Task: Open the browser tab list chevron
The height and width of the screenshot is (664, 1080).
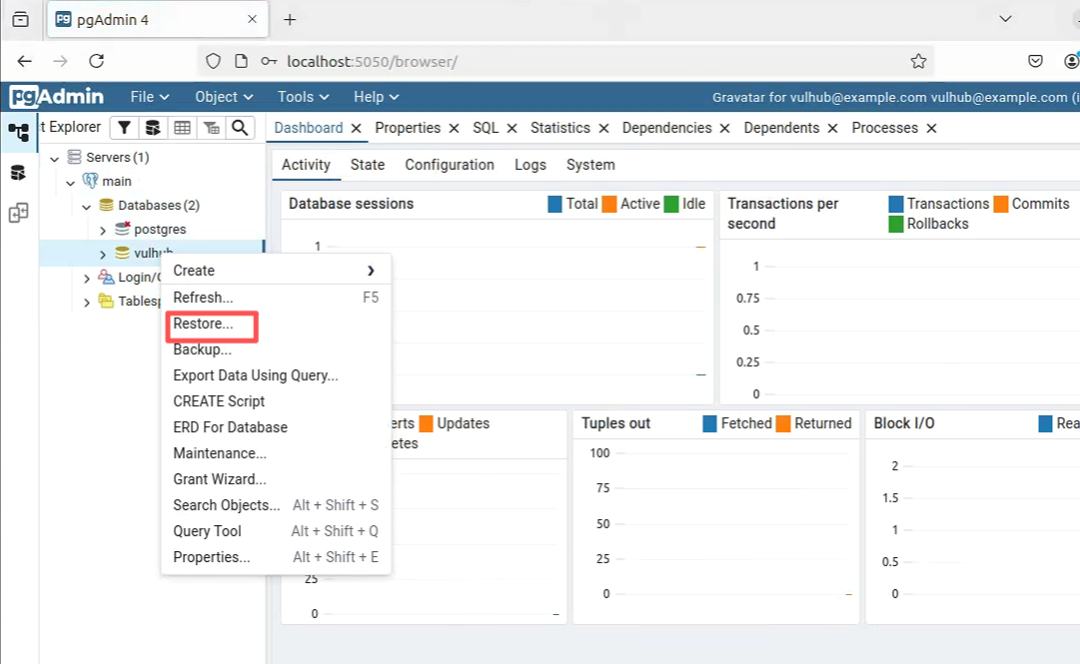Action: tap(1006, 19)
